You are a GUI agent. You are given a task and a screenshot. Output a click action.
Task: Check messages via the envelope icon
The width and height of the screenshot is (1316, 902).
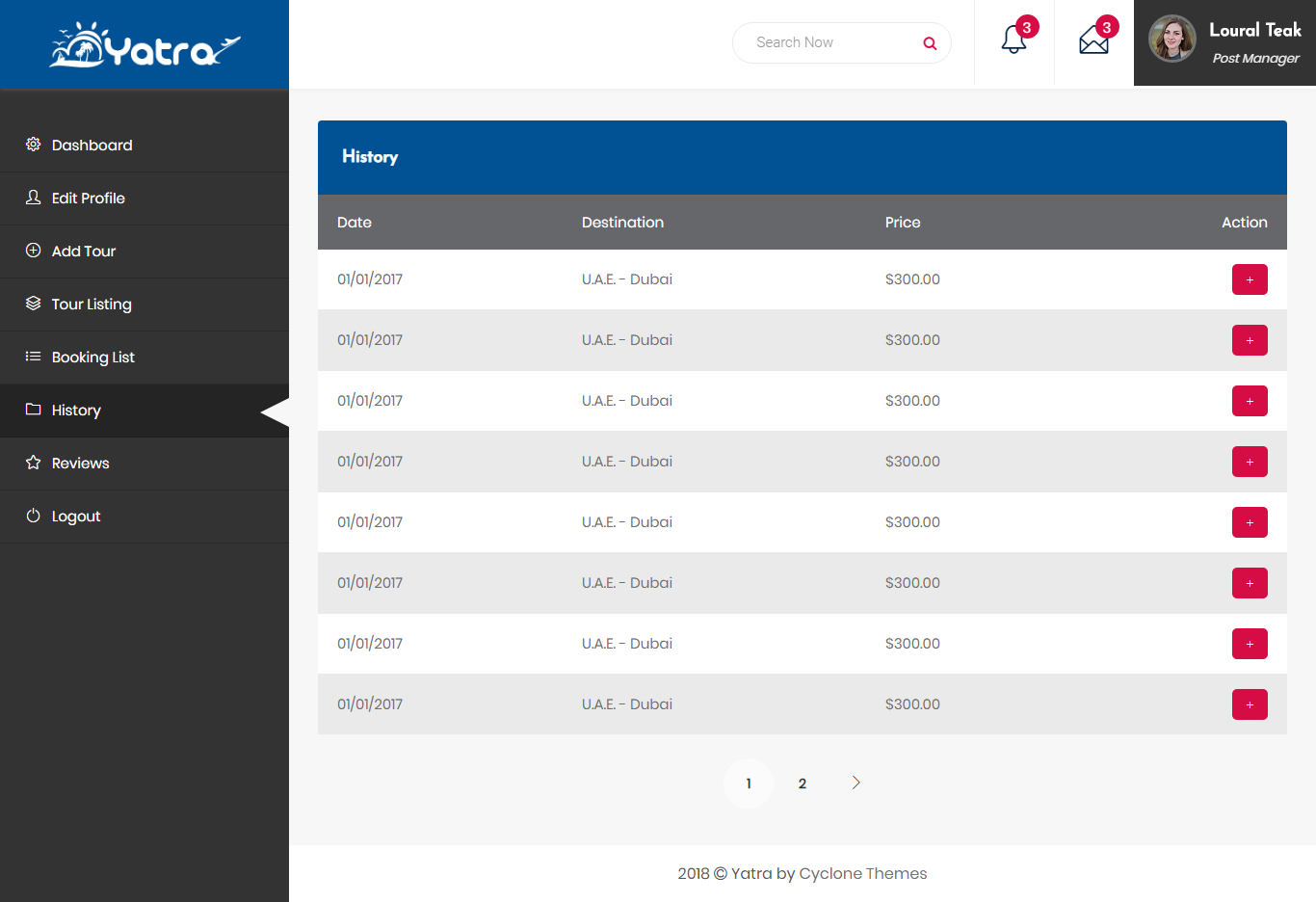pos(1093,40)
